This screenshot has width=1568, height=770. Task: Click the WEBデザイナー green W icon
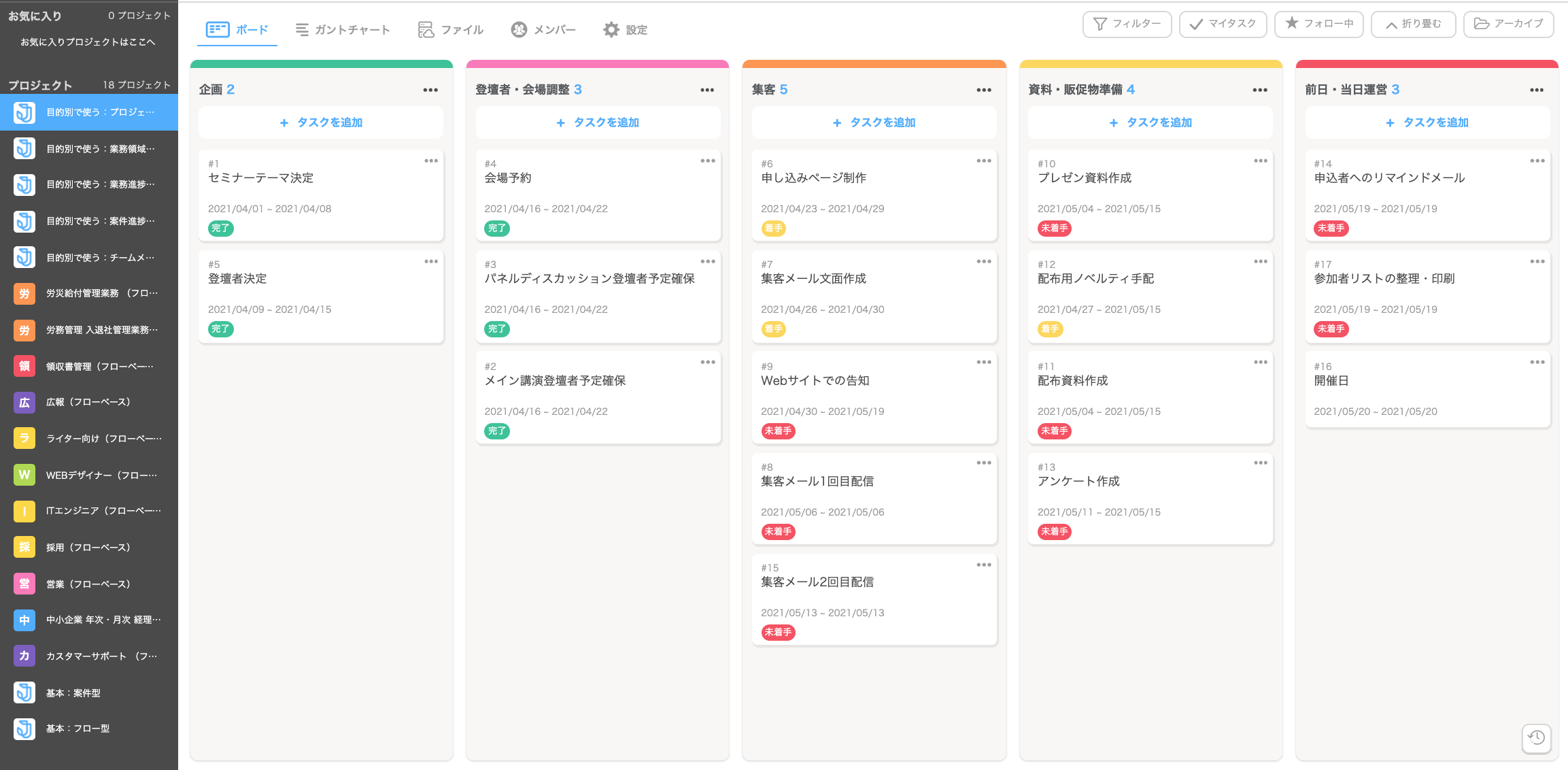pos(24,475)
